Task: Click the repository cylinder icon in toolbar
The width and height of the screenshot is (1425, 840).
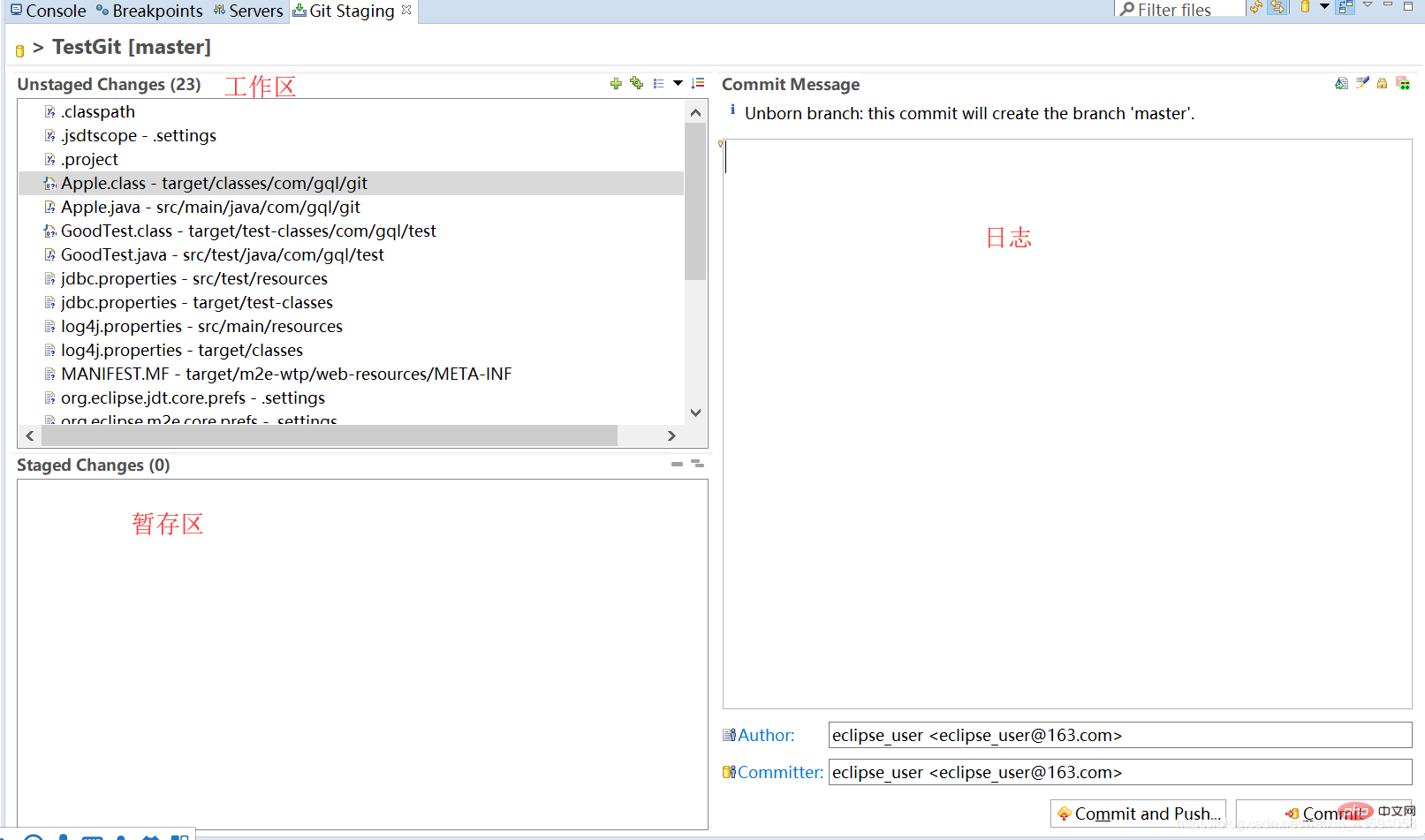Action: (1305, 7)
